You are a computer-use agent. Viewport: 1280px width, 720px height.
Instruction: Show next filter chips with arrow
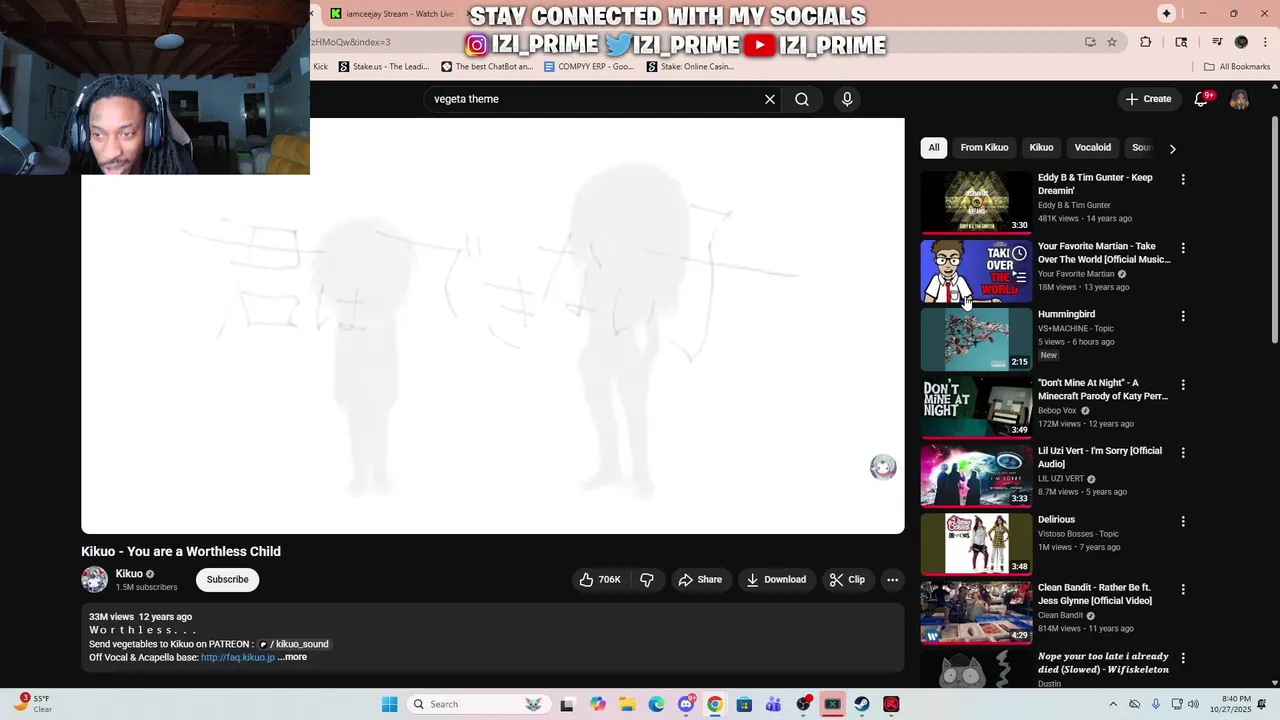pos(1172,148)
